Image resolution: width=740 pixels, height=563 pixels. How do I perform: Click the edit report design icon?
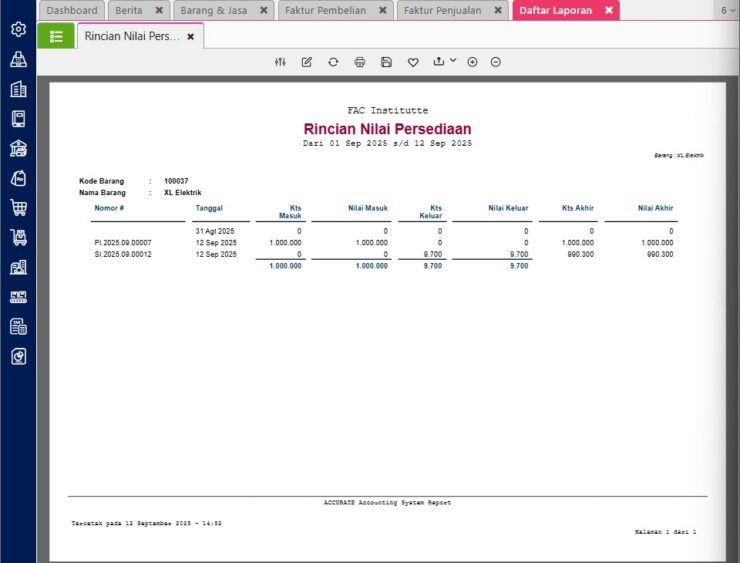(307, 62)
